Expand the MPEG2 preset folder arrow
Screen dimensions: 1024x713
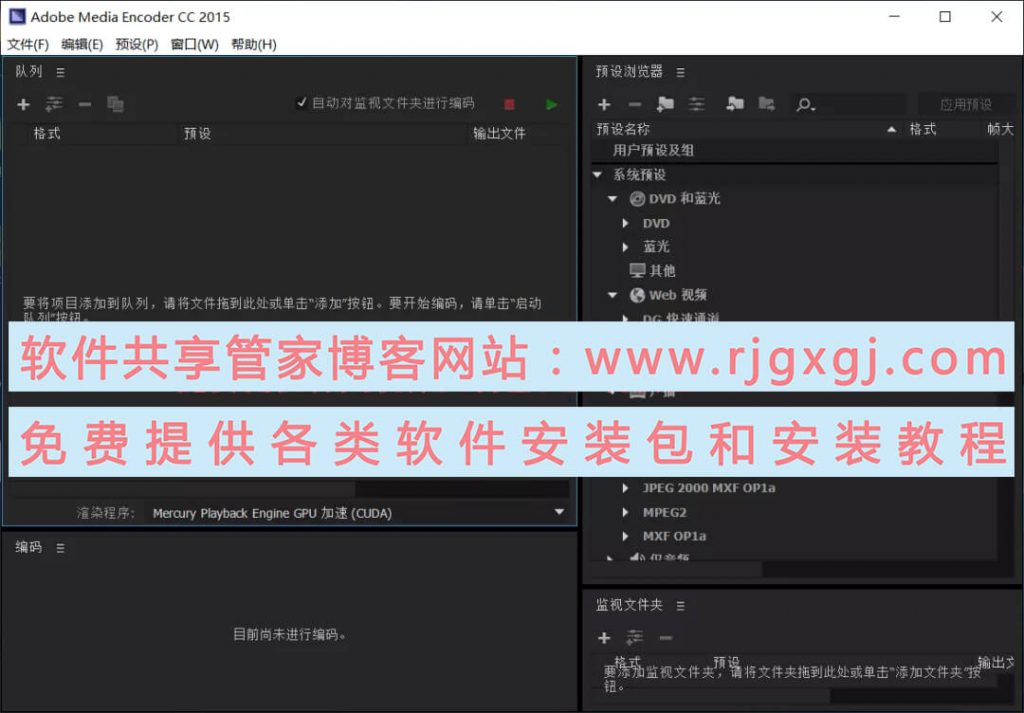pos(626,513)
